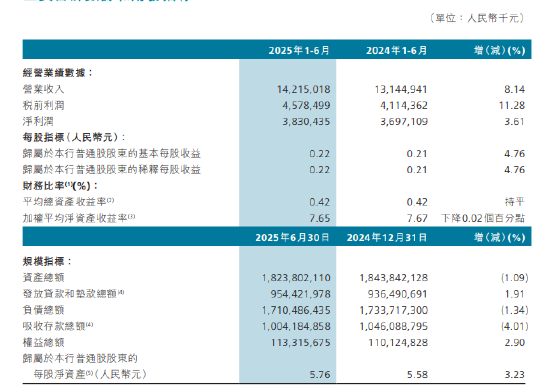Click the 負債總額 row label
The height and width of the screenshot is (387, 550).
[43, 310]
